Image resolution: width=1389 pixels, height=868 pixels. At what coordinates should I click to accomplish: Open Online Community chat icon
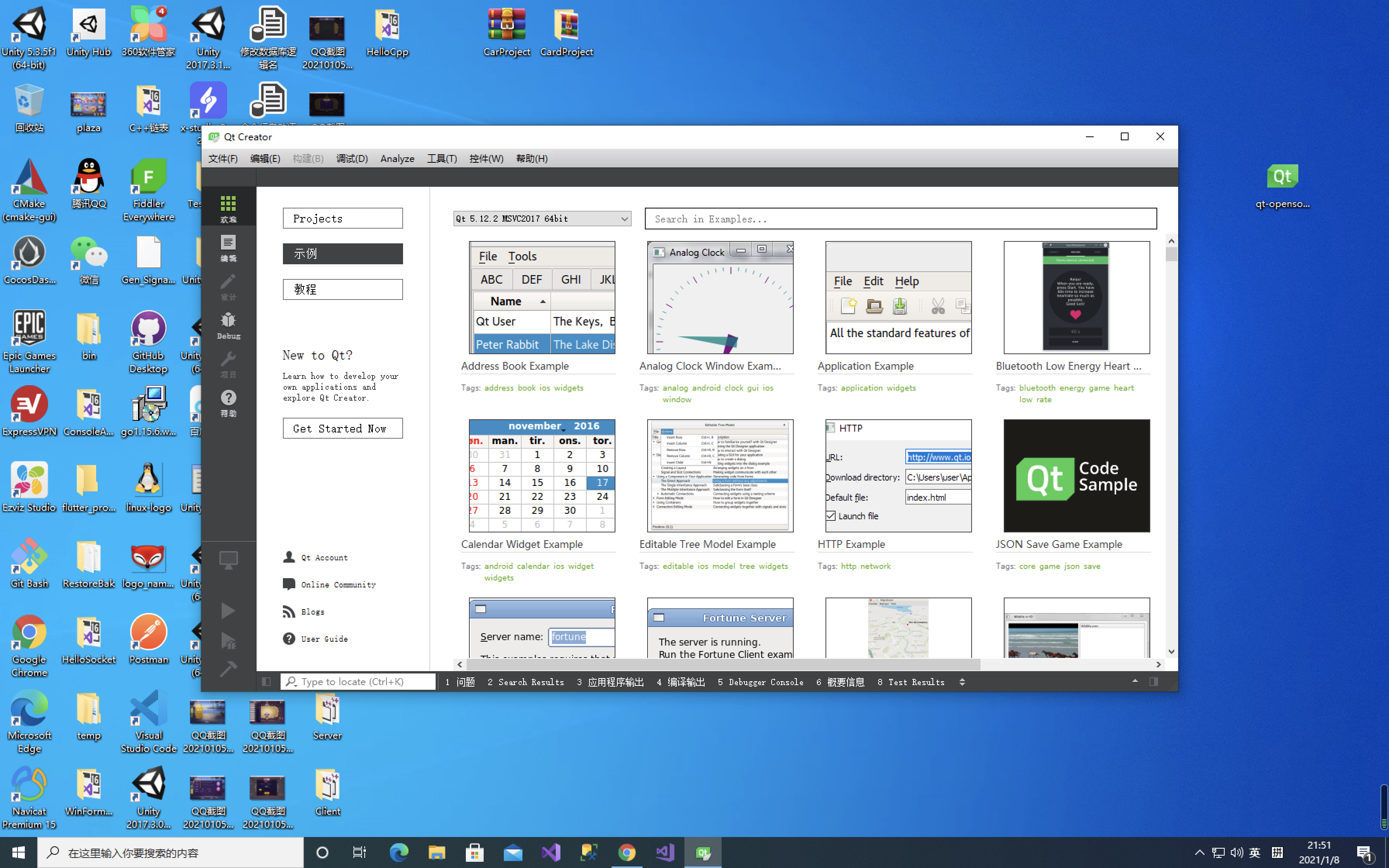point(289,584)
